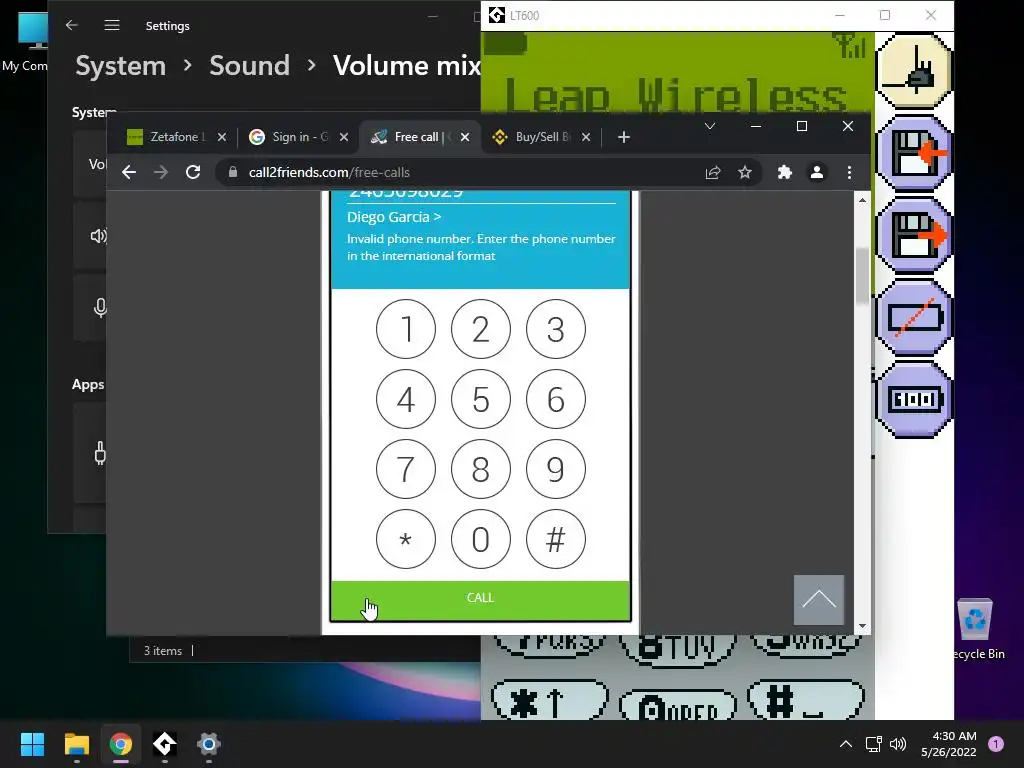Open the notification badge in the tray
Viewport: 1024px width, 768px height.
point(996,744)
